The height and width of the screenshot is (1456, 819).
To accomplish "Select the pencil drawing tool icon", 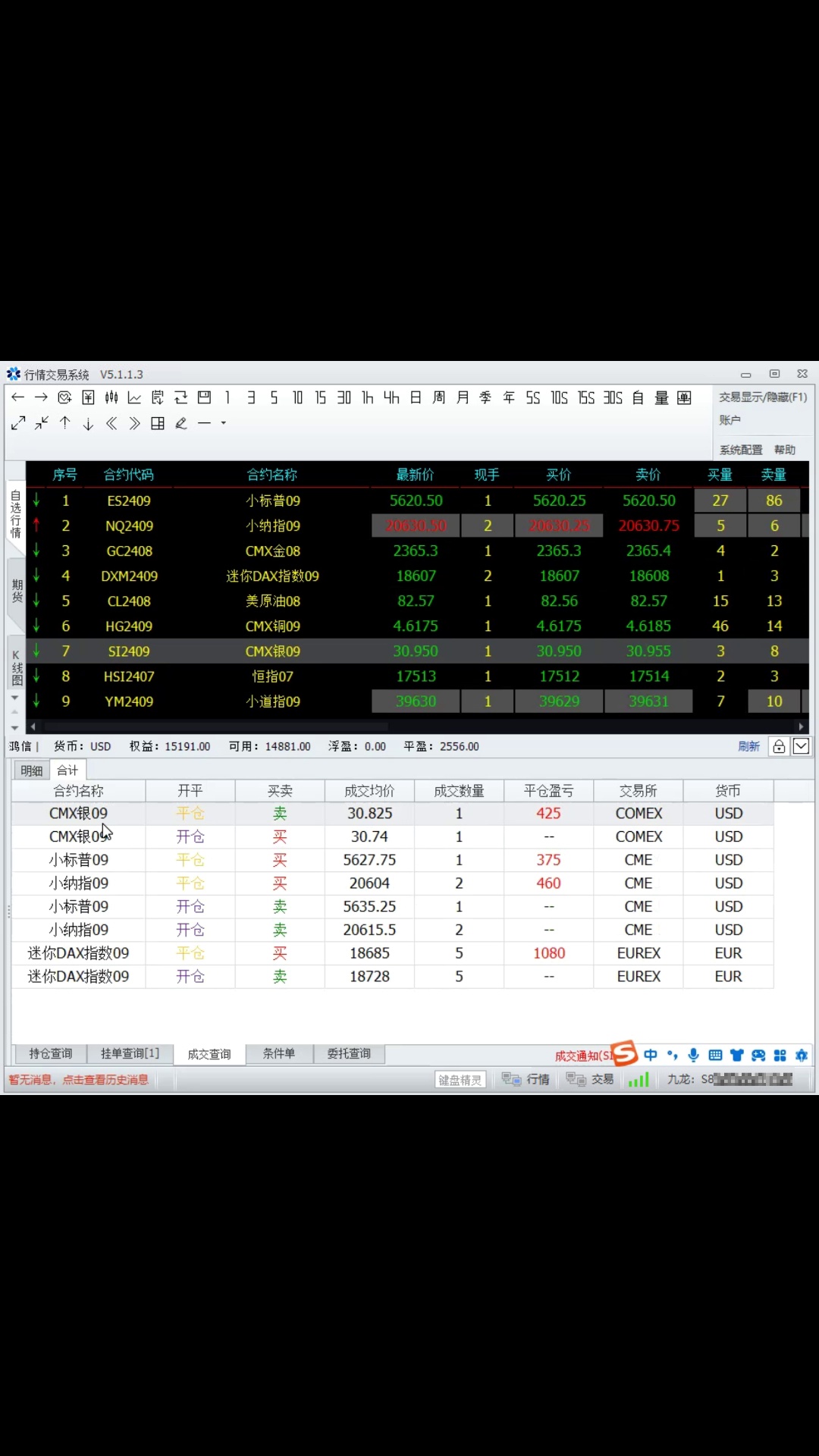I will click(x=181, y=423).
